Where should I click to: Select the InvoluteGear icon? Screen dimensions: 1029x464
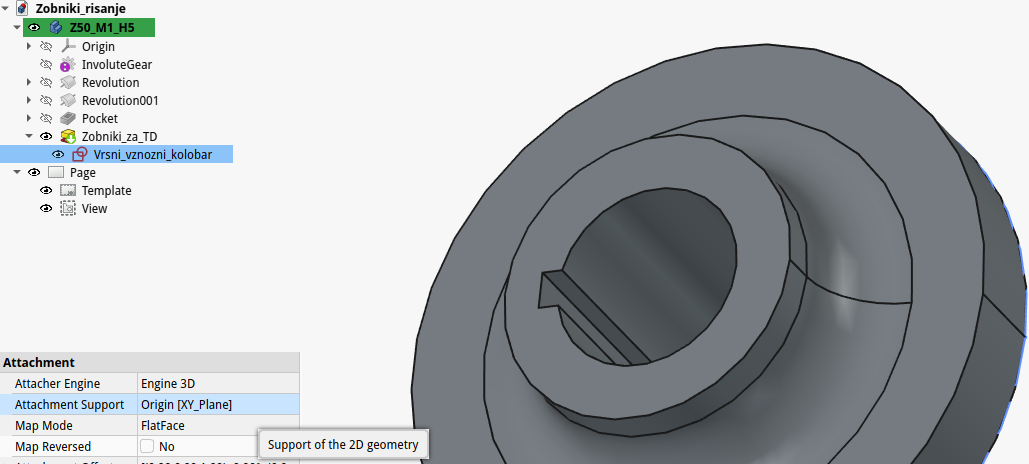68,64
